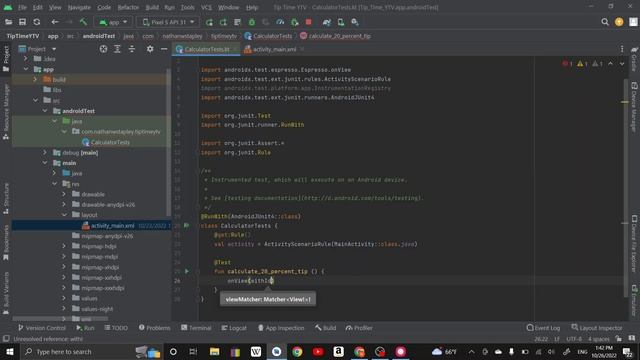The height and width of the screenshot is (360, 640).
Task: Expand the mipmap-hdpi folder
Action: click(64, 246)
